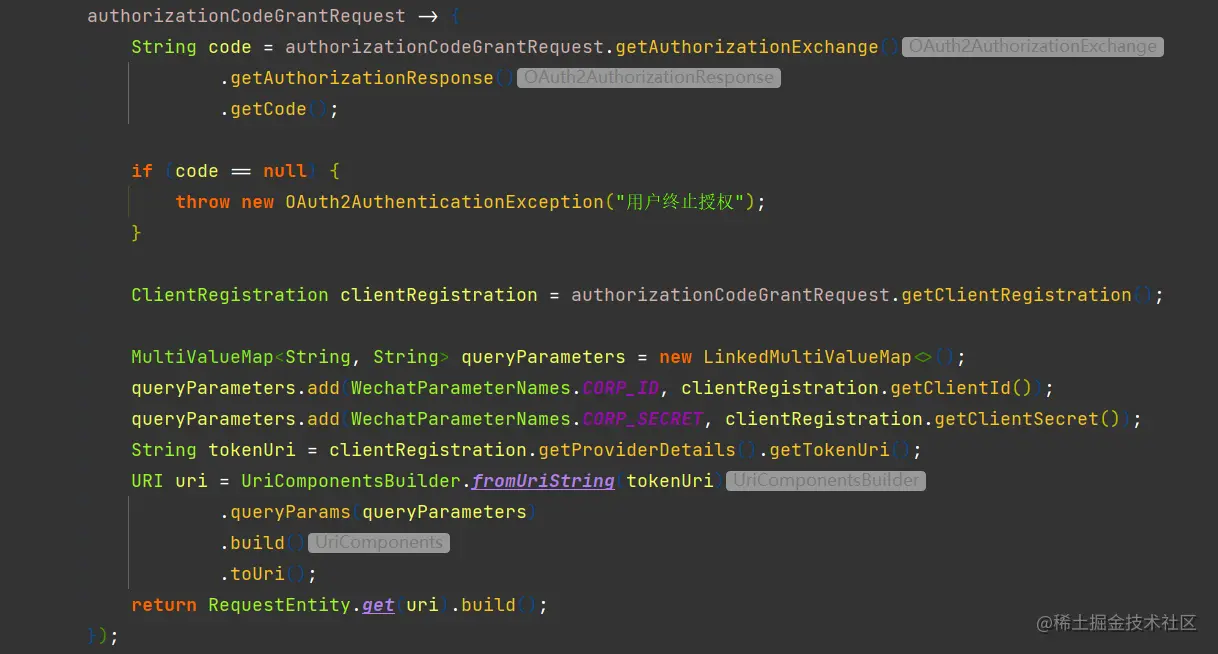The height and width of the screenshot is (654, 1218).
Task: Click the UriComponents inlay hint after build
Action: [379, 543]
